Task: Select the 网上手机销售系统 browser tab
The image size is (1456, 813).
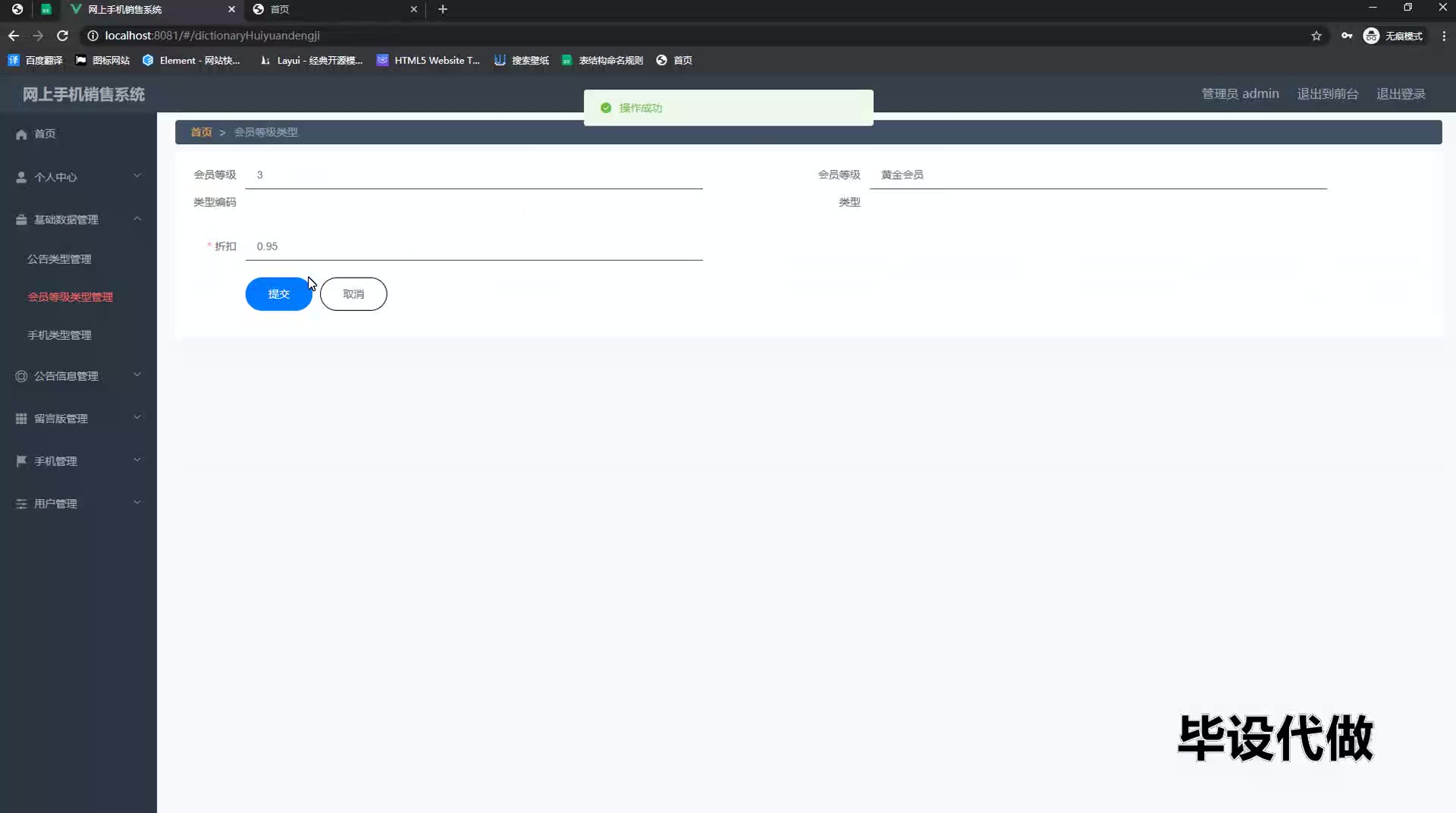Action: (152, 9)
